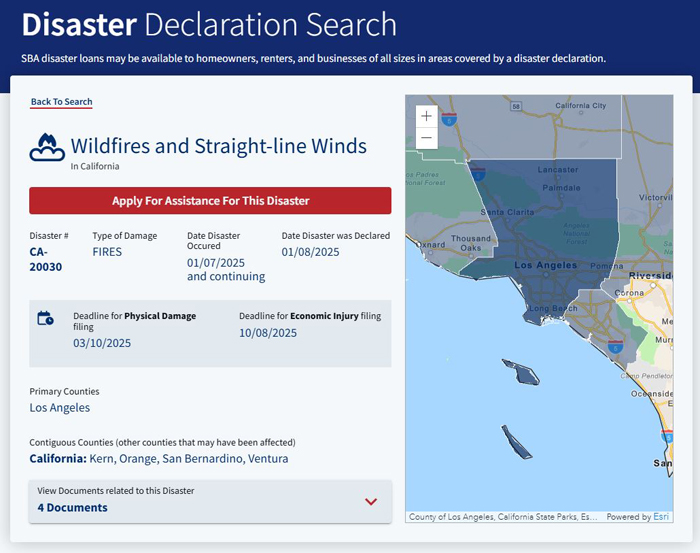Click Thousand Oaks on the map

click(471, 243)
